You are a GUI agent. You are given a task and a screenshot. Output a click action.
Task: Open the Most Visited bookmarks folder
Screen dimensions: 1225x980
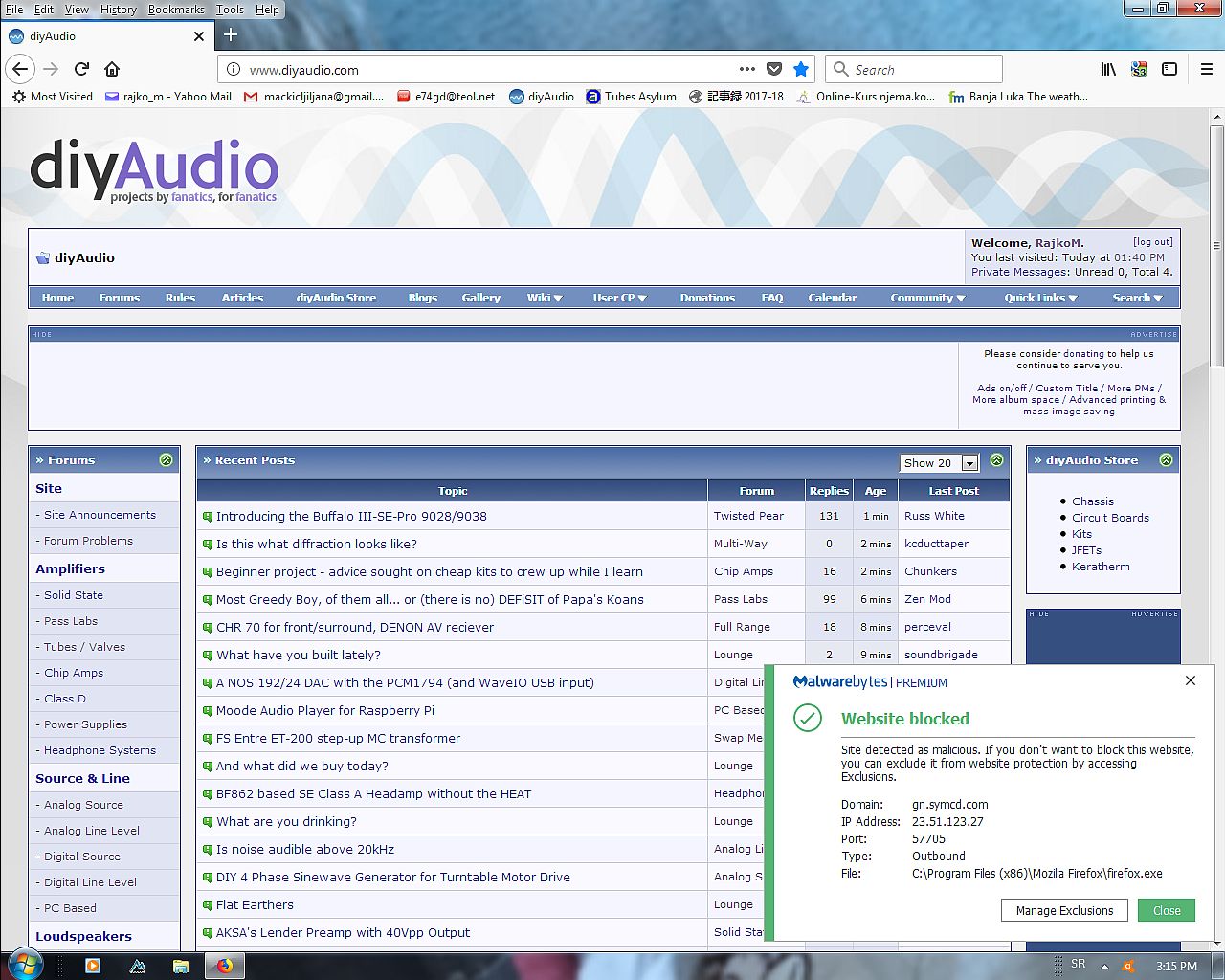53,97
